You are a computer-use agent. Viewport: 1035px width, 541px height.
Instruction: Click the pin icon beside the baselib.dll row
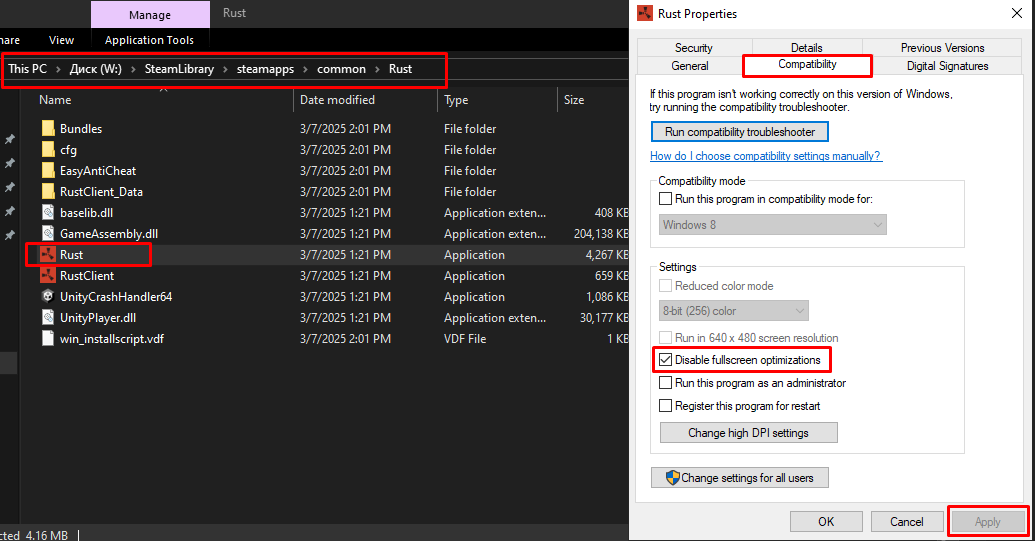[10, 211]
